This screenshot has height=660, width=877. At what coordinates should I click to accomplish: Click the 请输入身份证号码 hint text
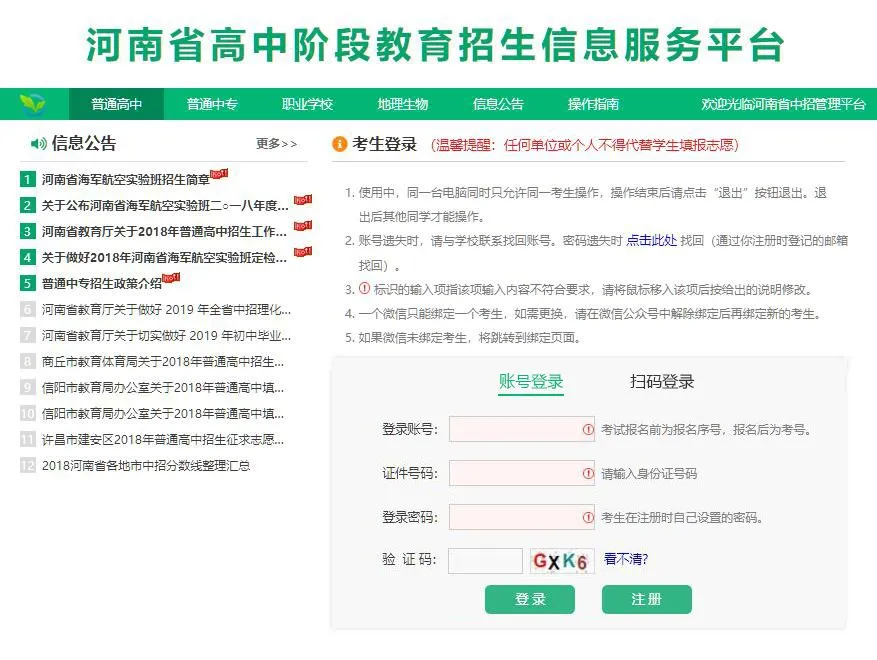[x=649, y=474]
